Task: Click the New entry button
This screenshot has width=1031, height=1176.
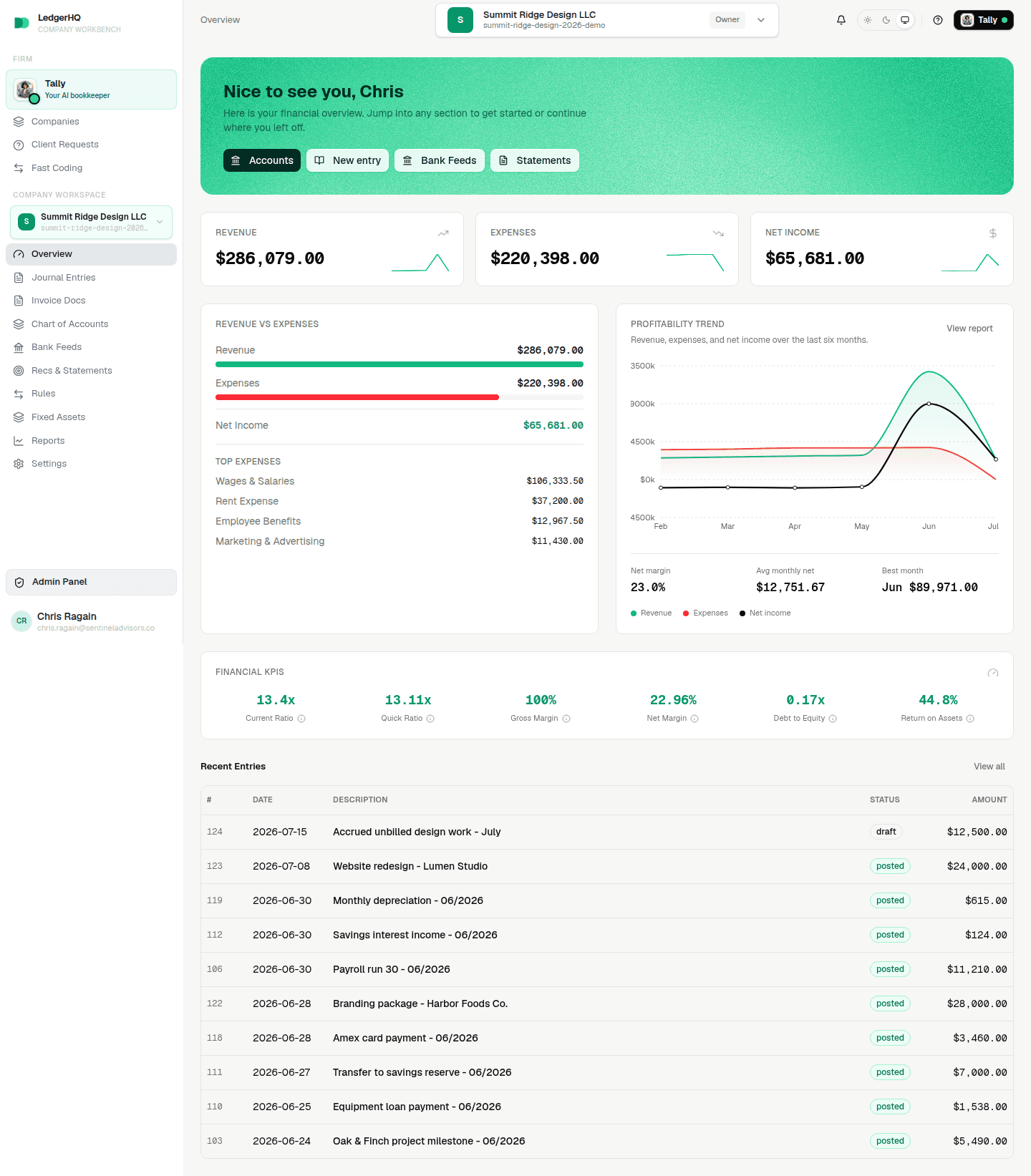Action: [x=348, y=160]
